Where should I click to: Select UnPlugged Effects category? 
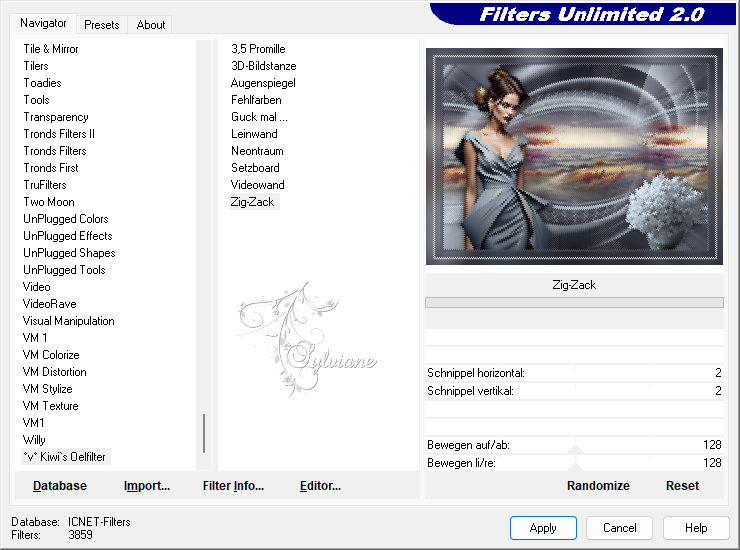[67, 236]
